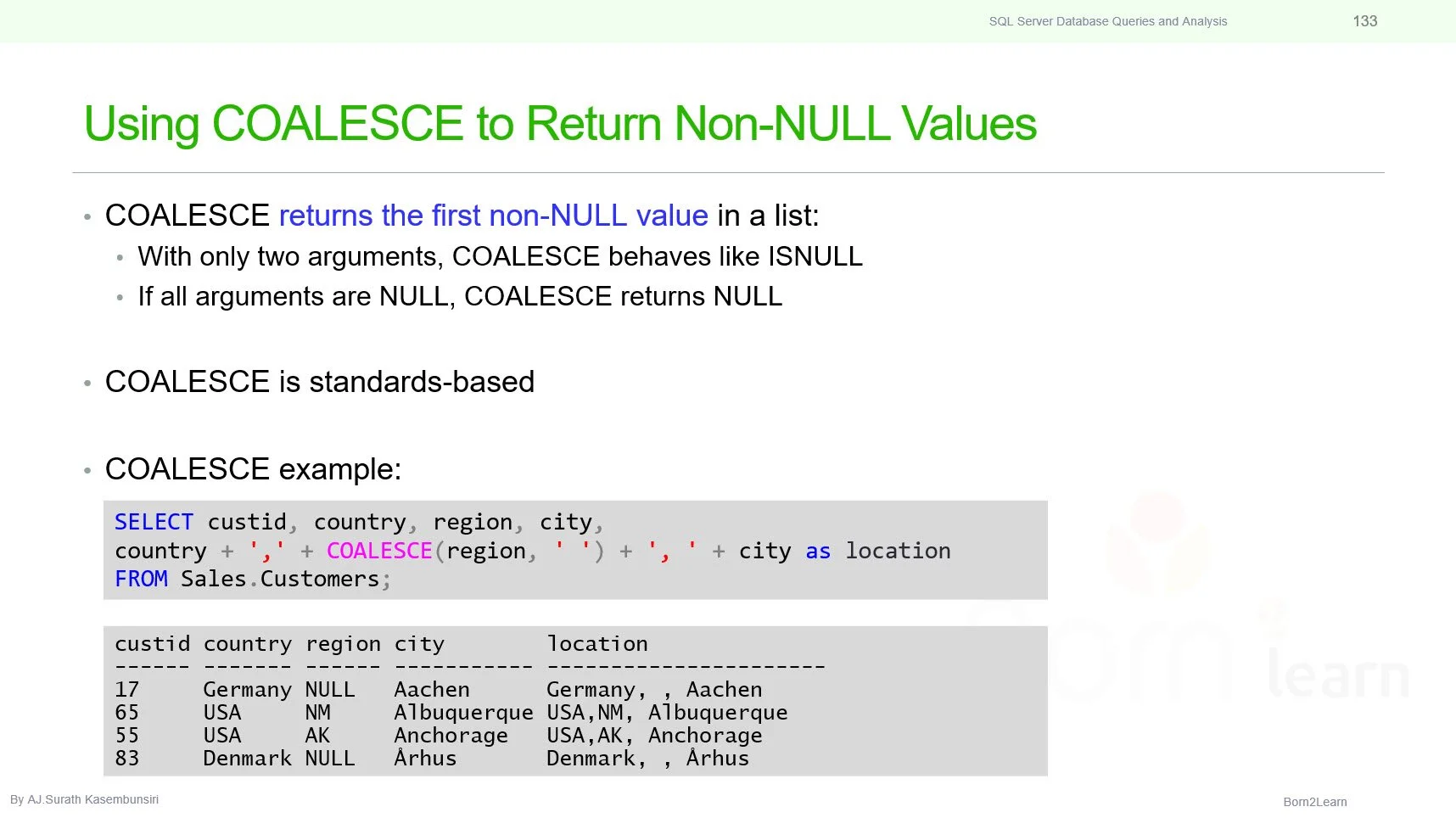Click the bullet "With only two arguments, COALESCE behaves like ISNULL"
The image size is (1456, 818).
(x=501, y=256)
